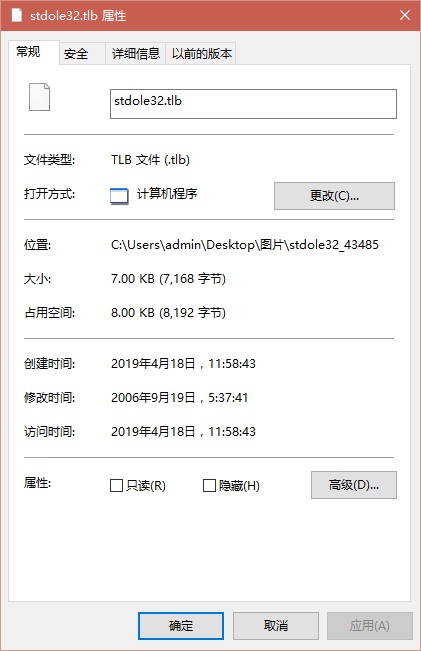421x651 pixels.
Task: Cancel the dialog with 取消
Action: 276,626
